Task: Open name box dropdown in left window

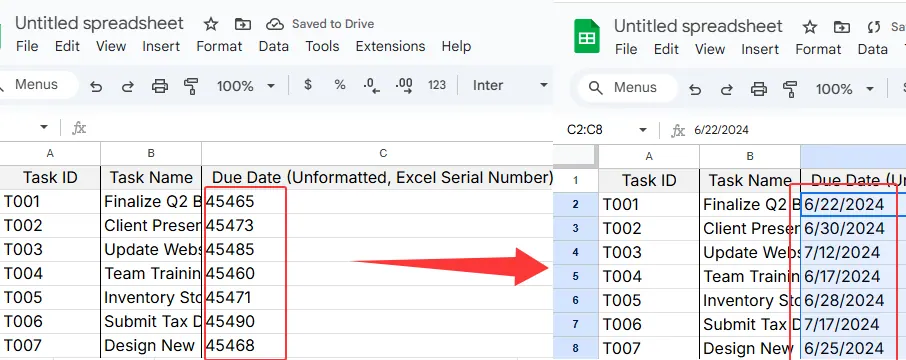Action: pos(44,127)
